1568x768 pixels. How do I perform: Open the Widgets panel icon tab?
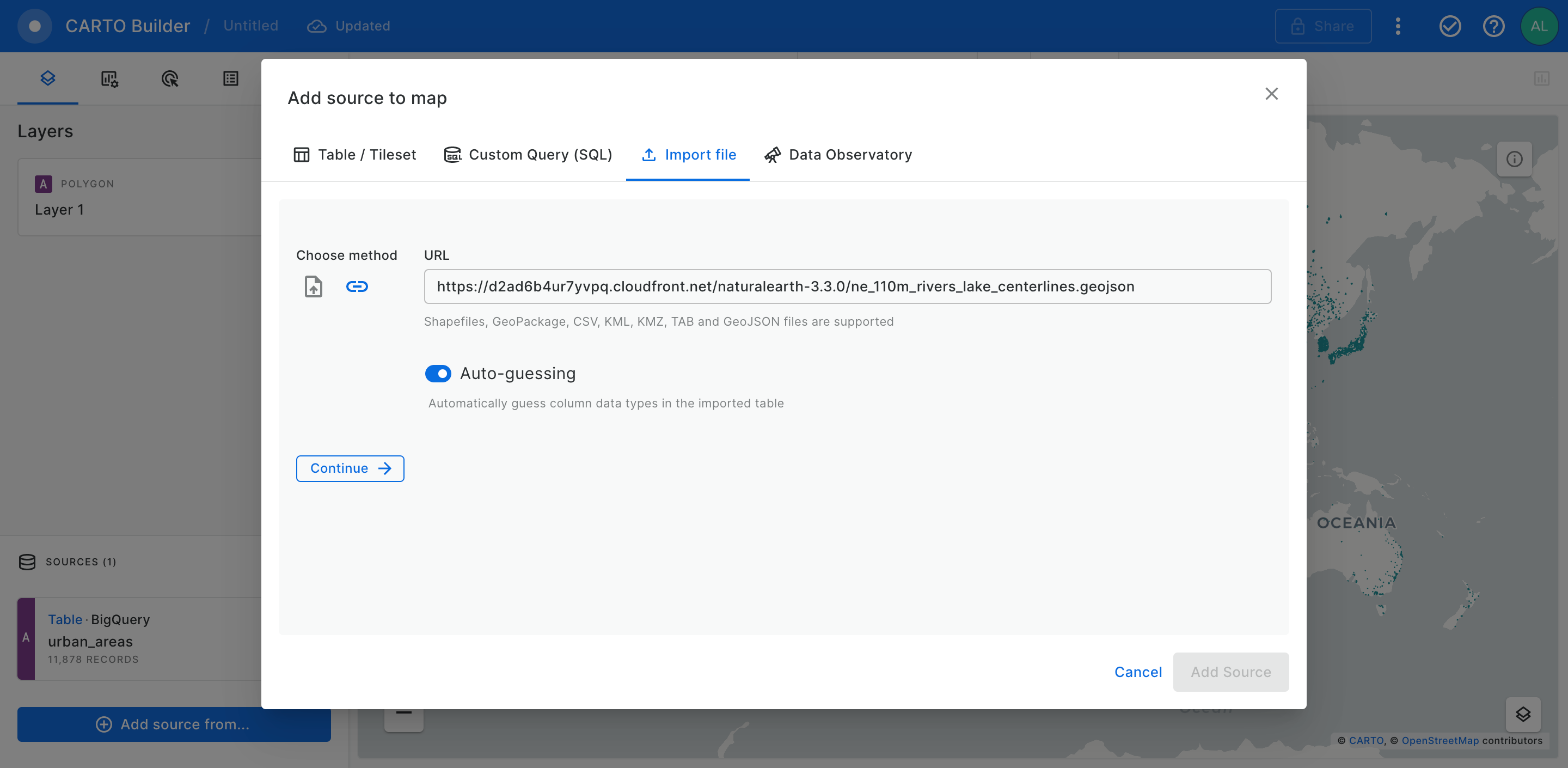pyautogui.click(x=109, y=78)
